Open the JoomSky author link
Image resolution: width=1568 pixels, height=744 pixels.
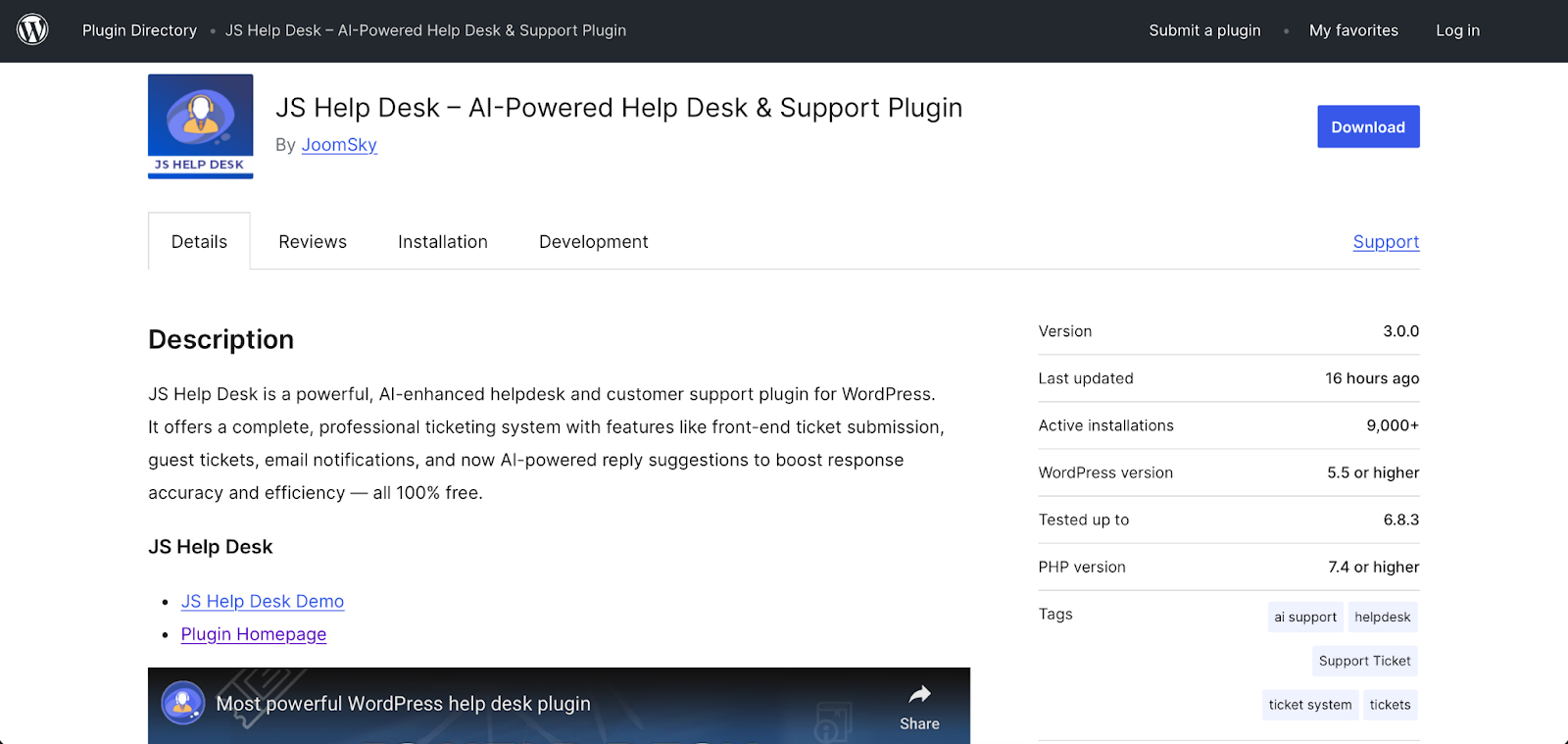click(x=339, y=145)
